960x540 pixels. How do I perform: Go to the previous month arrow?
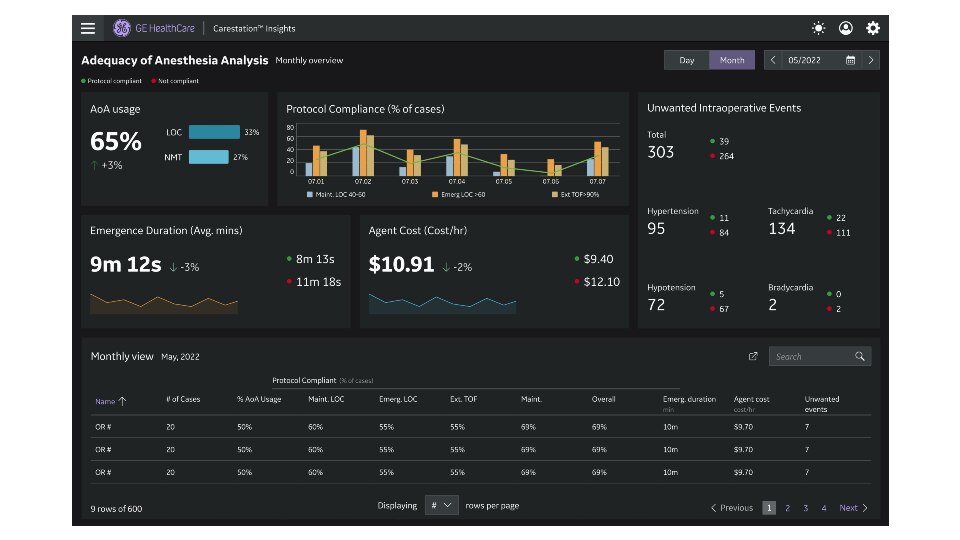tap(773, 60)
